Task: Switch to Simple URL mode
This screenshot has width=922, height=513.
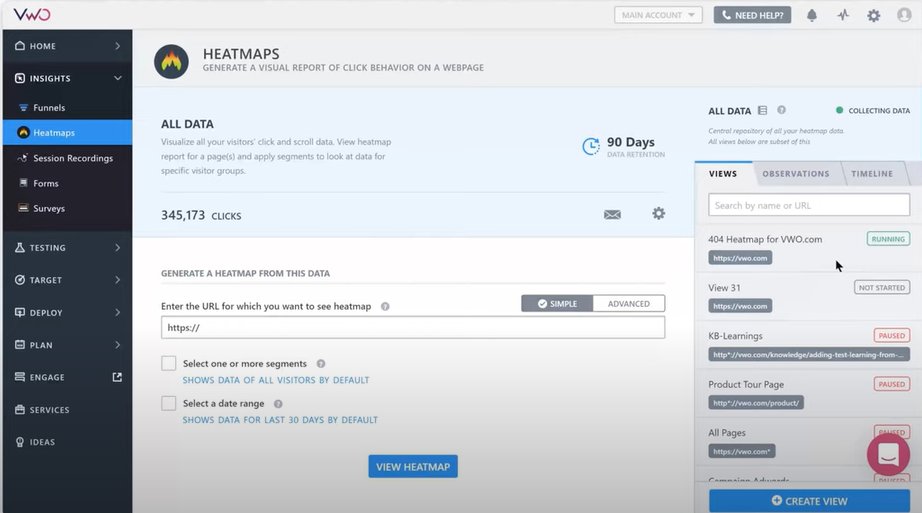Action: tap(557, 304)
